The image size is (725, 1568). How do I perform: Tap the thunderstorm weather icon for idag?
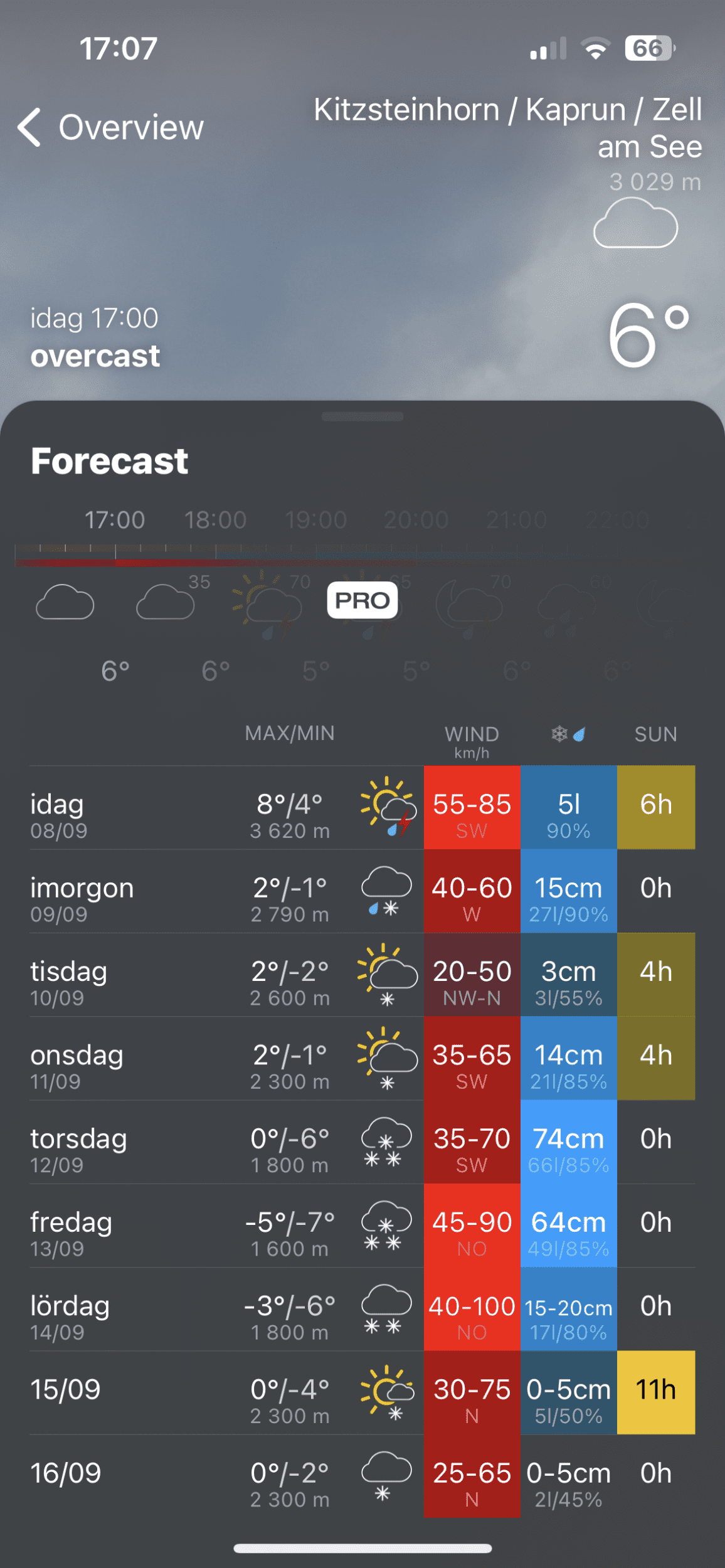click(x=388, y=807)
